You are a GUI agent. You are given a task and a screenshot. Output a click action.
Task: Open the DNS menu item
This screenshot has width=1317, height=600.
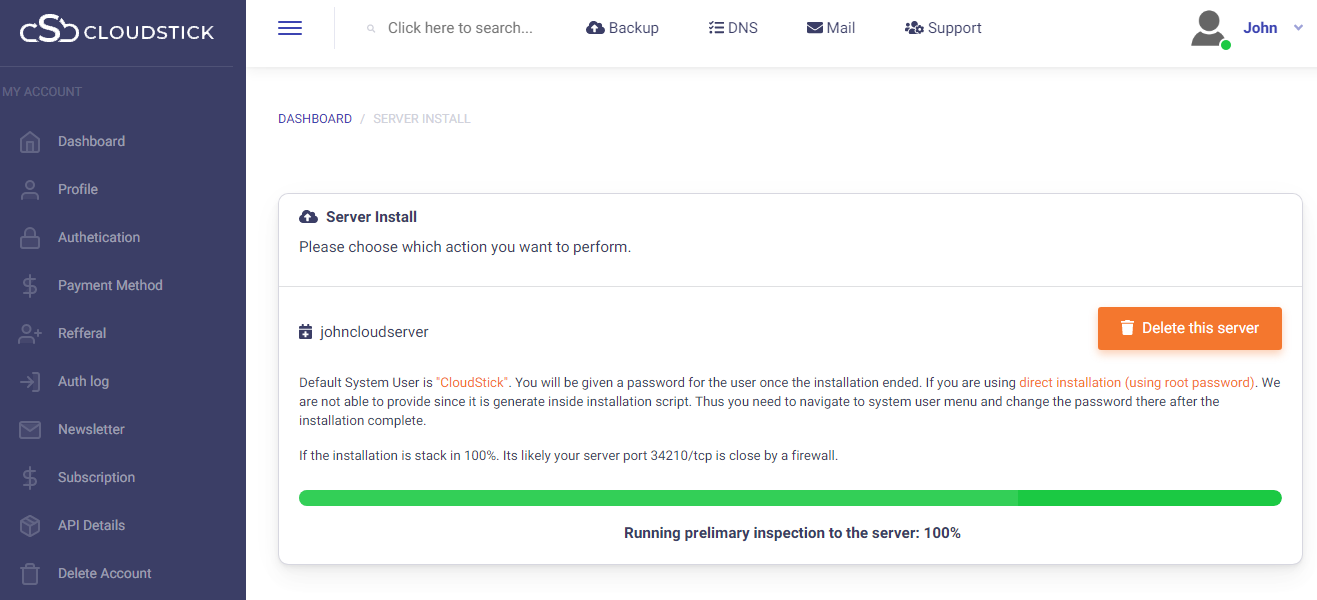[732, 28]
